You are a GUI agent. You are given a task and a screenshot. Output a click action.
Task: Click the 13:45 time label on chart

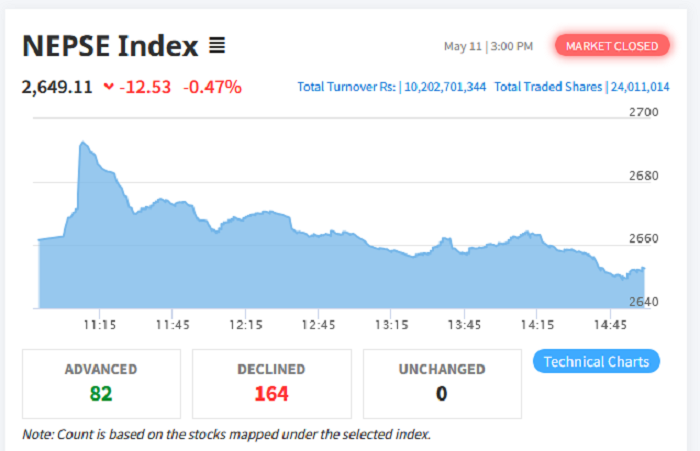point(465,324)
